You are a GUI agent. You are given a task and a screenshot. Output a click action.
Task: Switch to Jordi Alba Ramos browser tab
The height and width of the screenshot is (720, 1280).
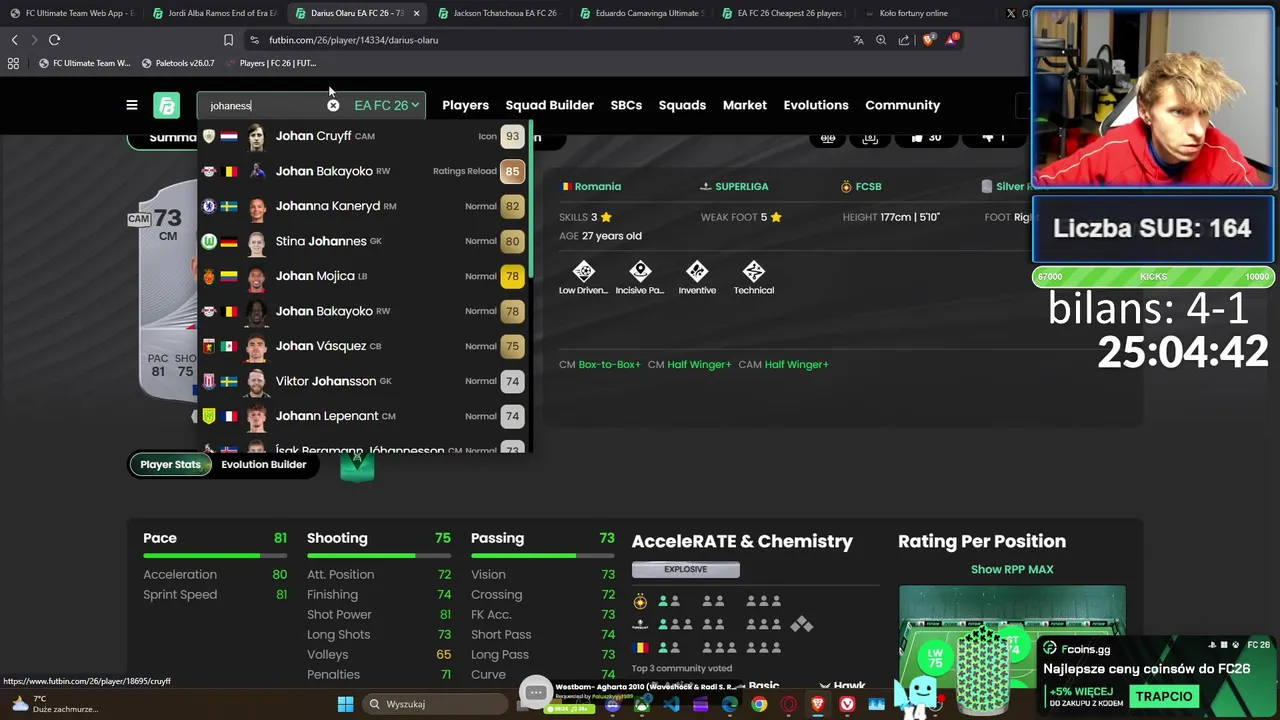coord(215,13)
